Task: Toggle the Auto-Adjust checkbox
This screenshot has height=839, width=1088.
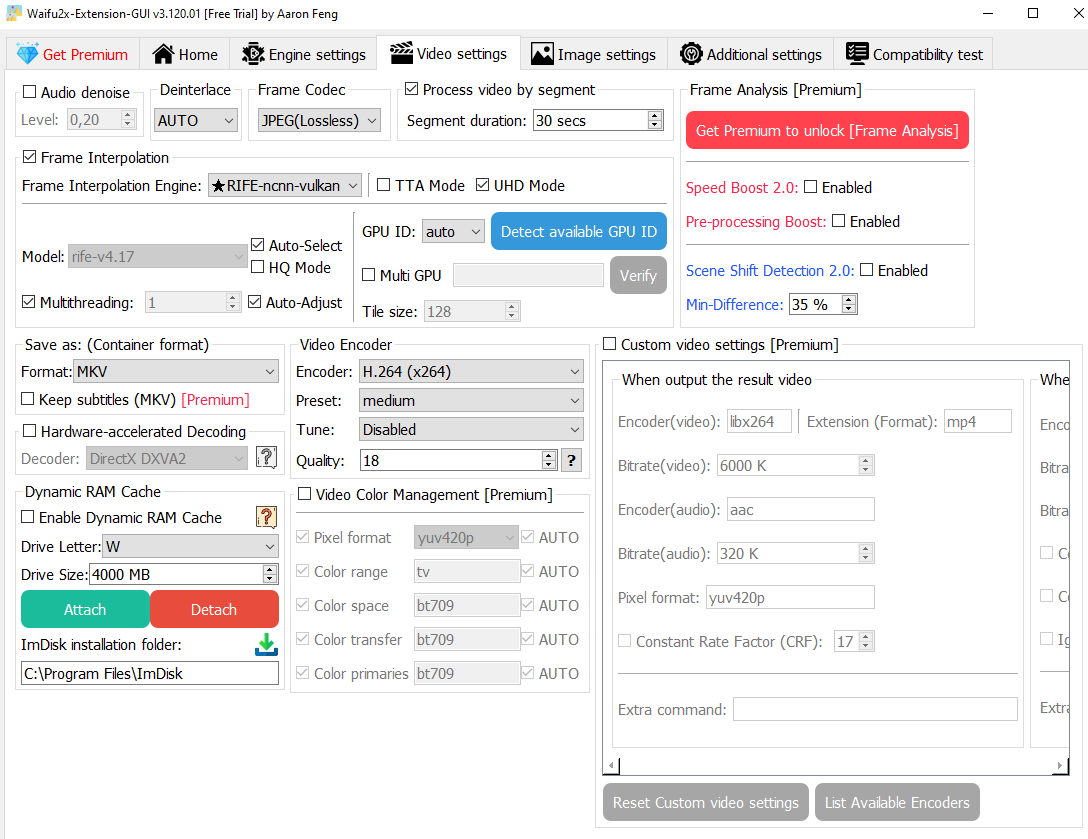Action: [x=255, y=302]
